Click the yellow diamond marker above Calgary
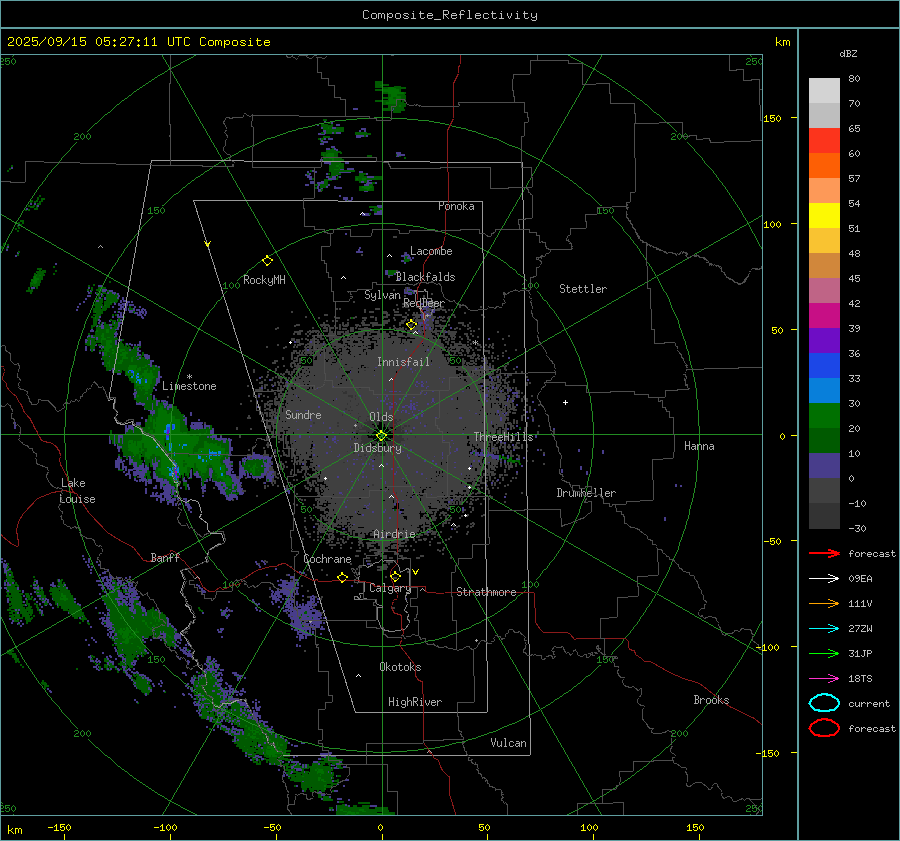This screenshot has height=841, width=900. pyautogui.click(x=395, y=576)
